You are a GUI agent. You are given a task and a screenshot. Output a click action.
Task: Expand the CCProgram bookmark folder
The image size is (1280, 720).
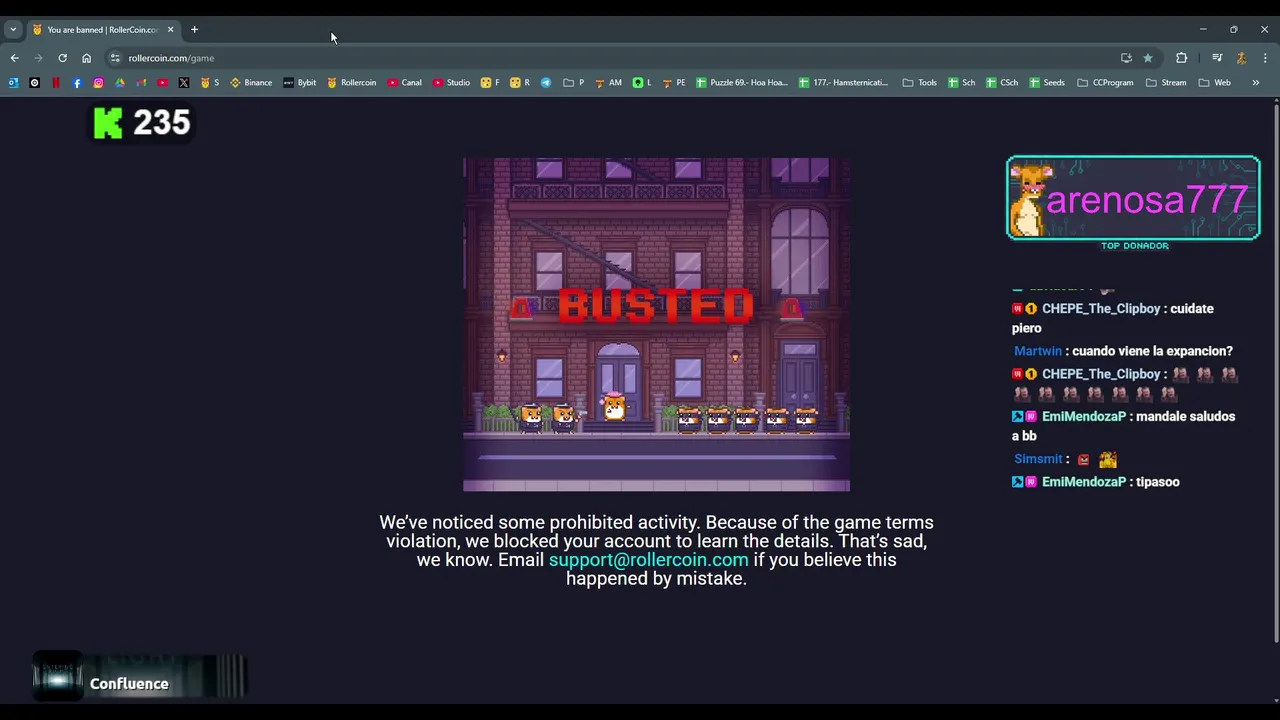pyautogui.click(x=1105, y=83)
